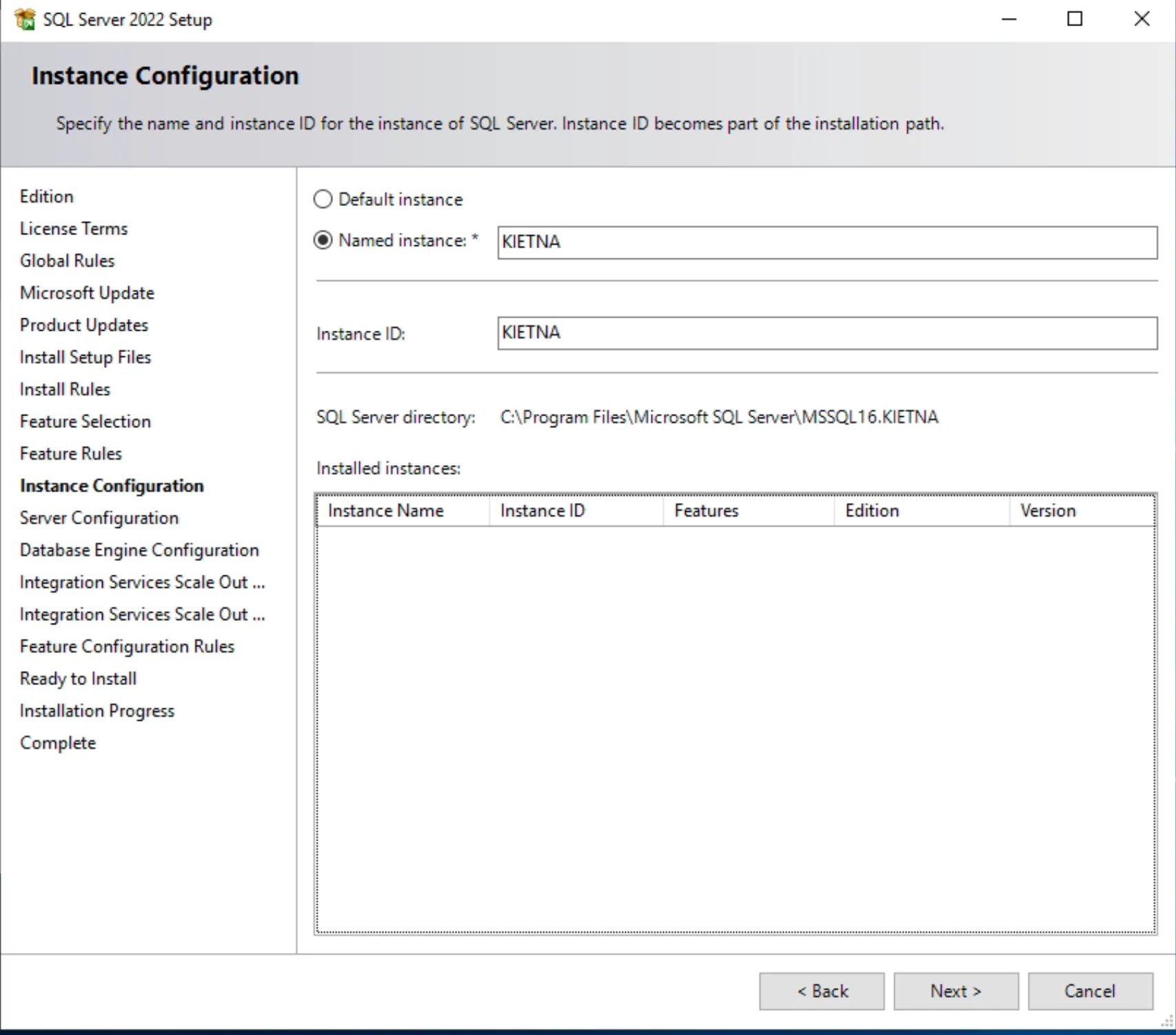The image size is (1176, 1035).
Task: Select the bold Instance Configuration sidebar step
Action: coord(112,486)
